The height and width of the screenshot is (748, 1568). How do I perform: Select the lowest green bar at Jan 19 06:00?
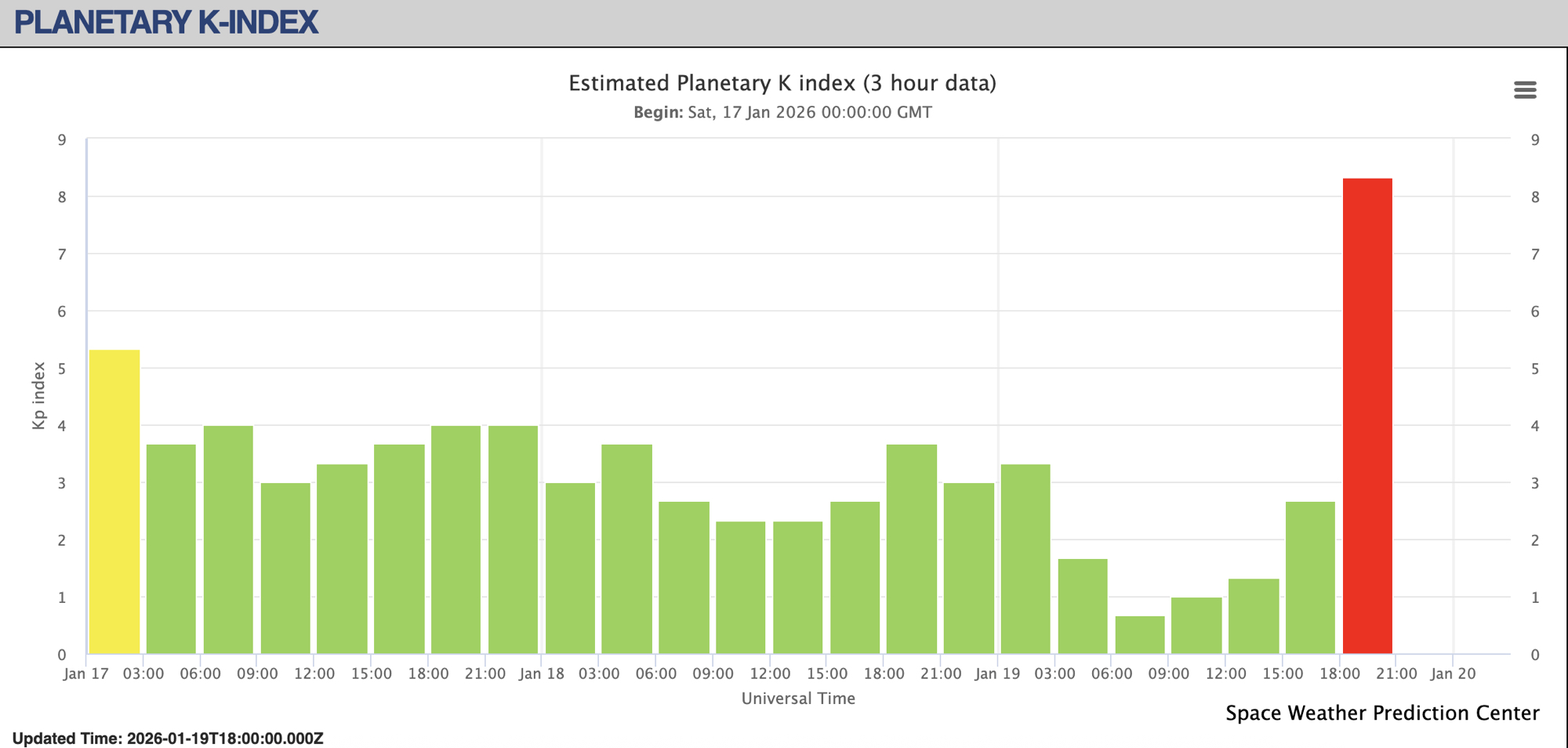1140,635
